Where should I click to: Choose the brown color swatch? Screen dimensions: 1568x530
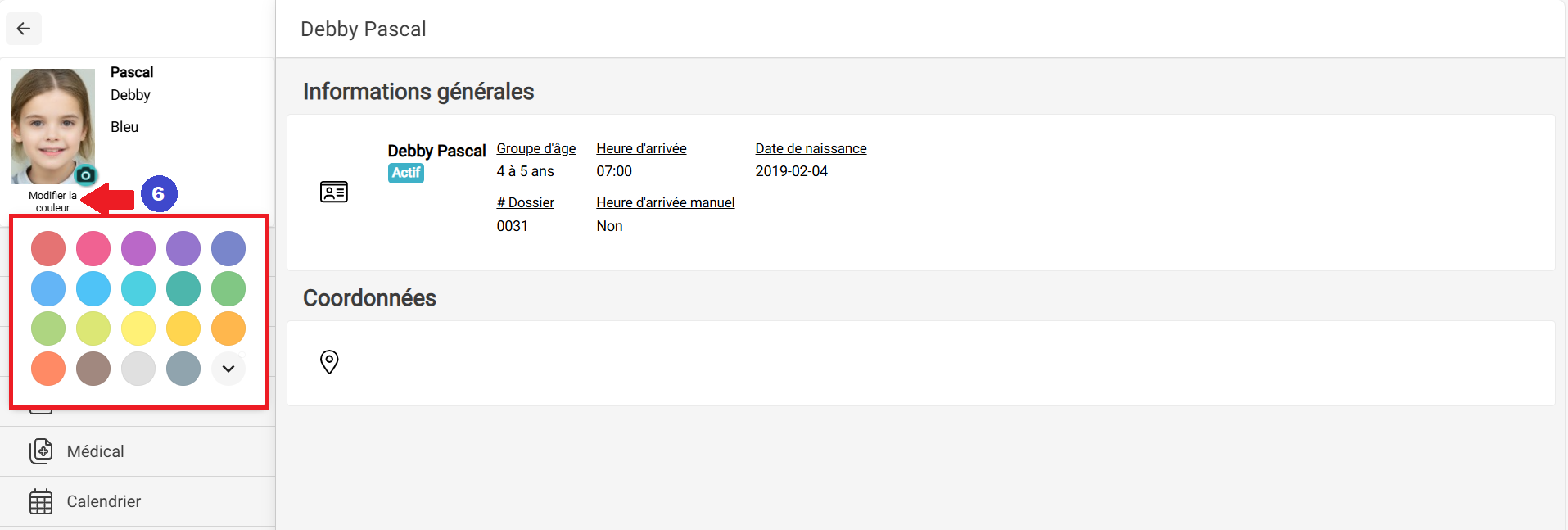[x=93, y=369]
